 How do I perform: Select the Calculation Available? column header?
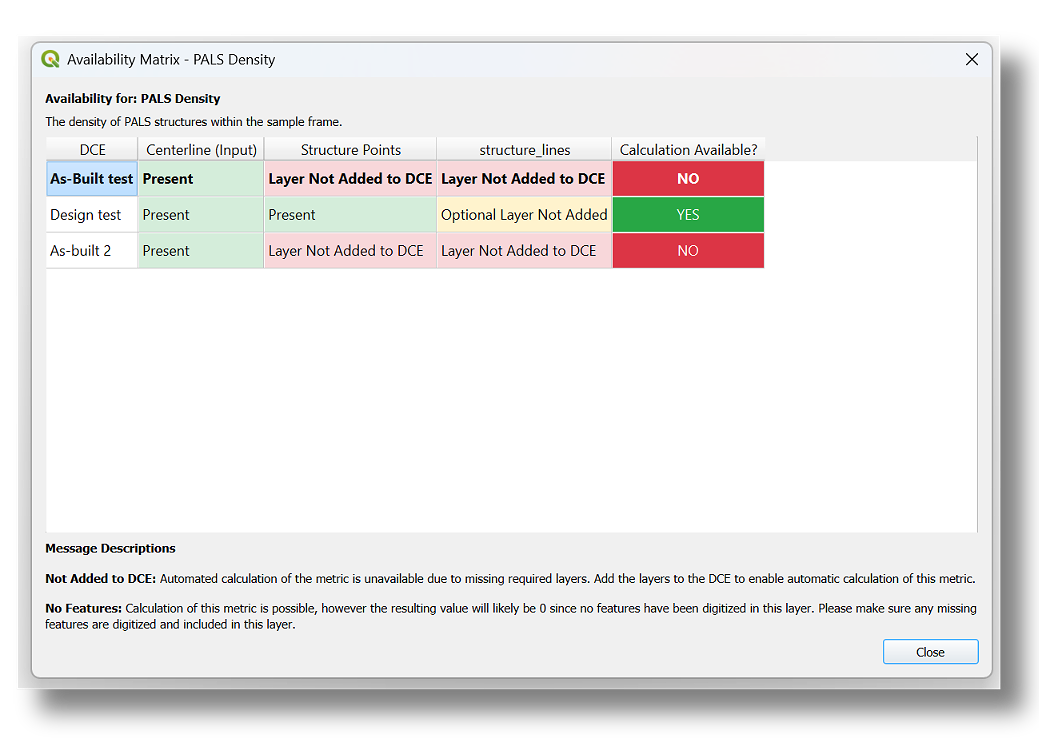[688, 150]
